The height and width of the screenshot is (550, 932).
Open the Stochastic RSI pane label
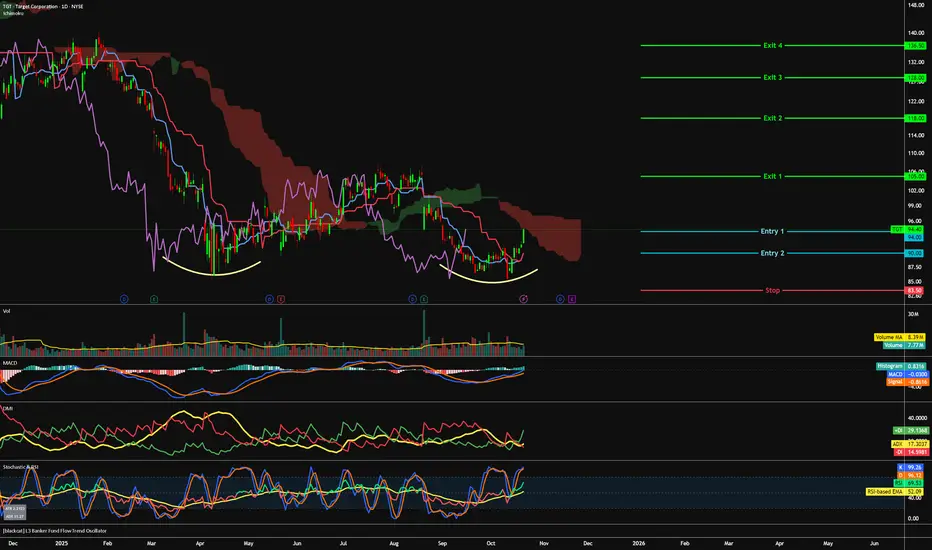click(20, 467)
